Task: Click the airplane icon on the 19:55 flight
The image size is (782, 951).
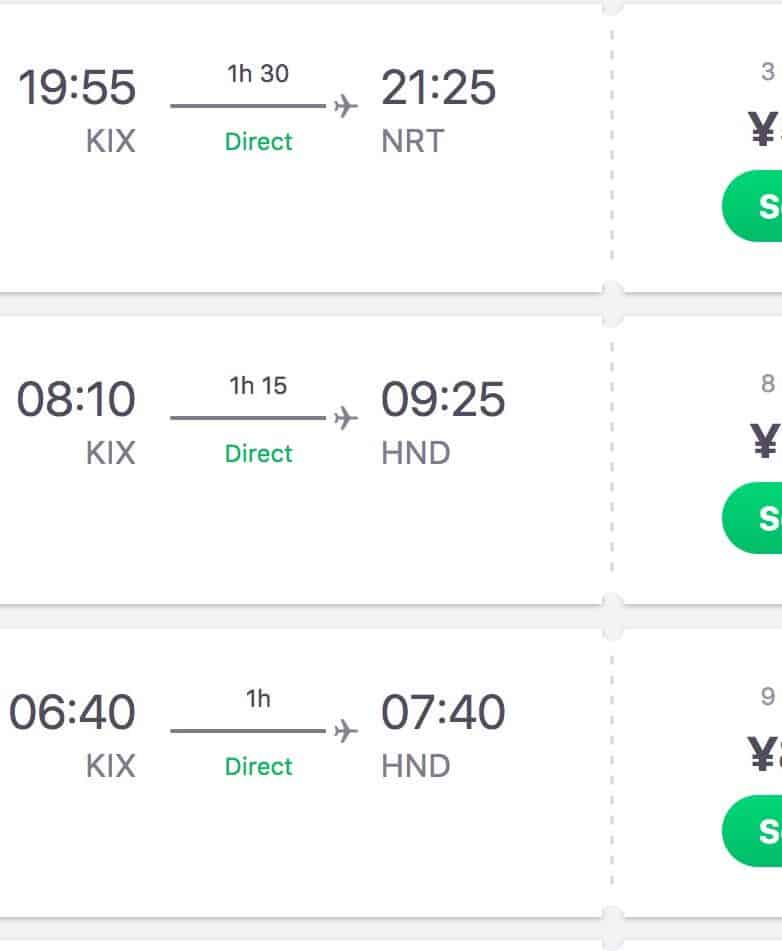Action: (345, 105)
